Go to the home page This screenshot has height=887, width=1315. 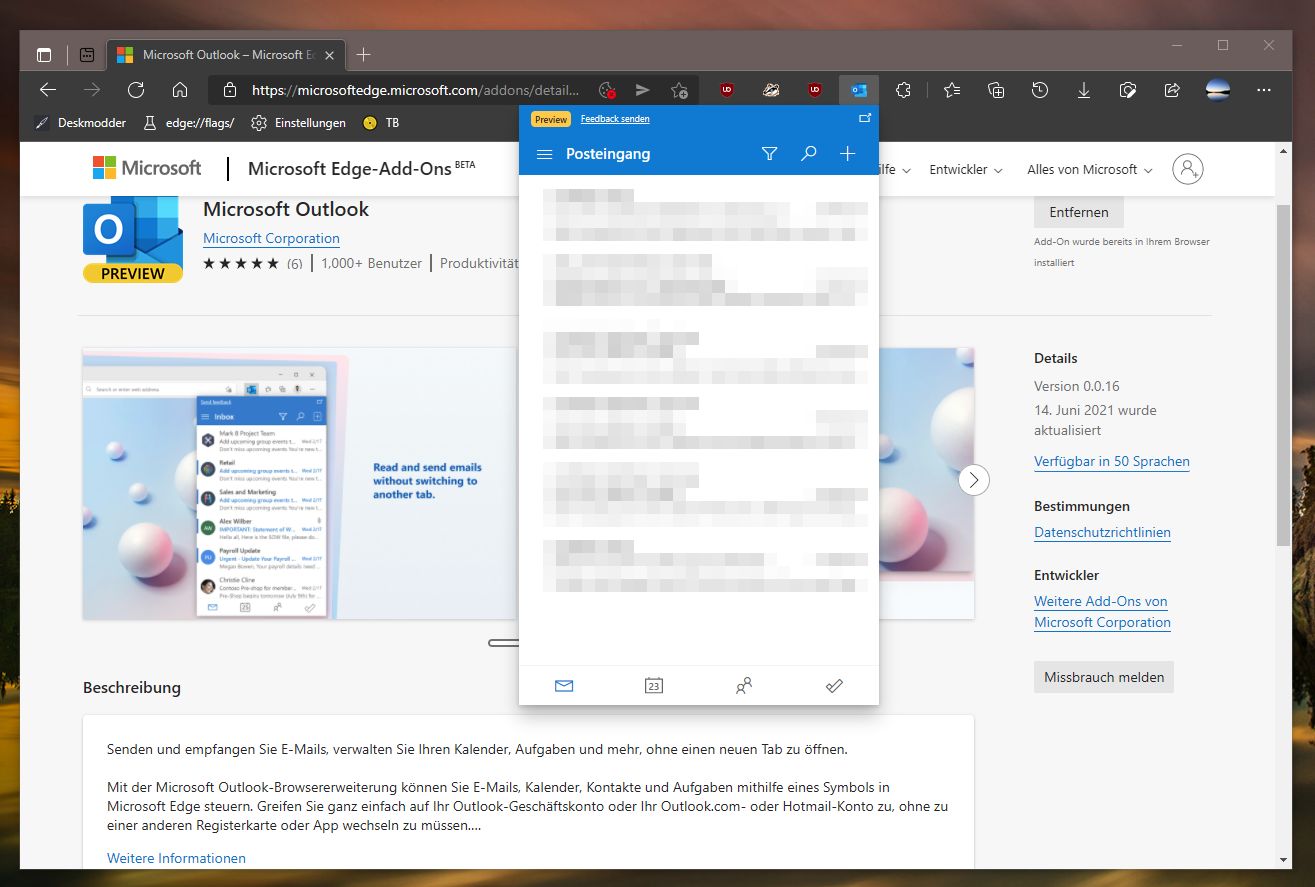180,90
